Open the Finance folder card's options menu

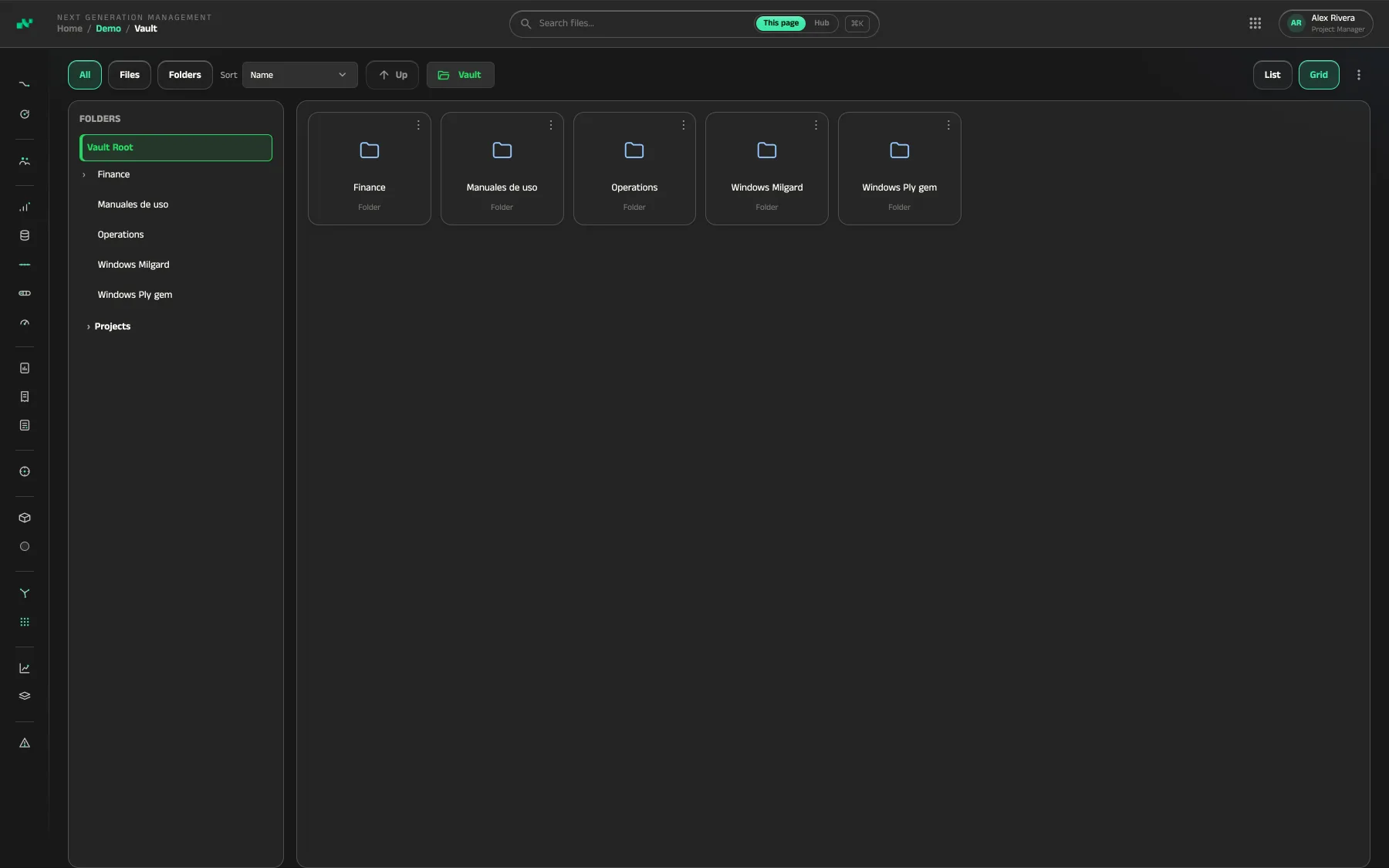point(418,125)
